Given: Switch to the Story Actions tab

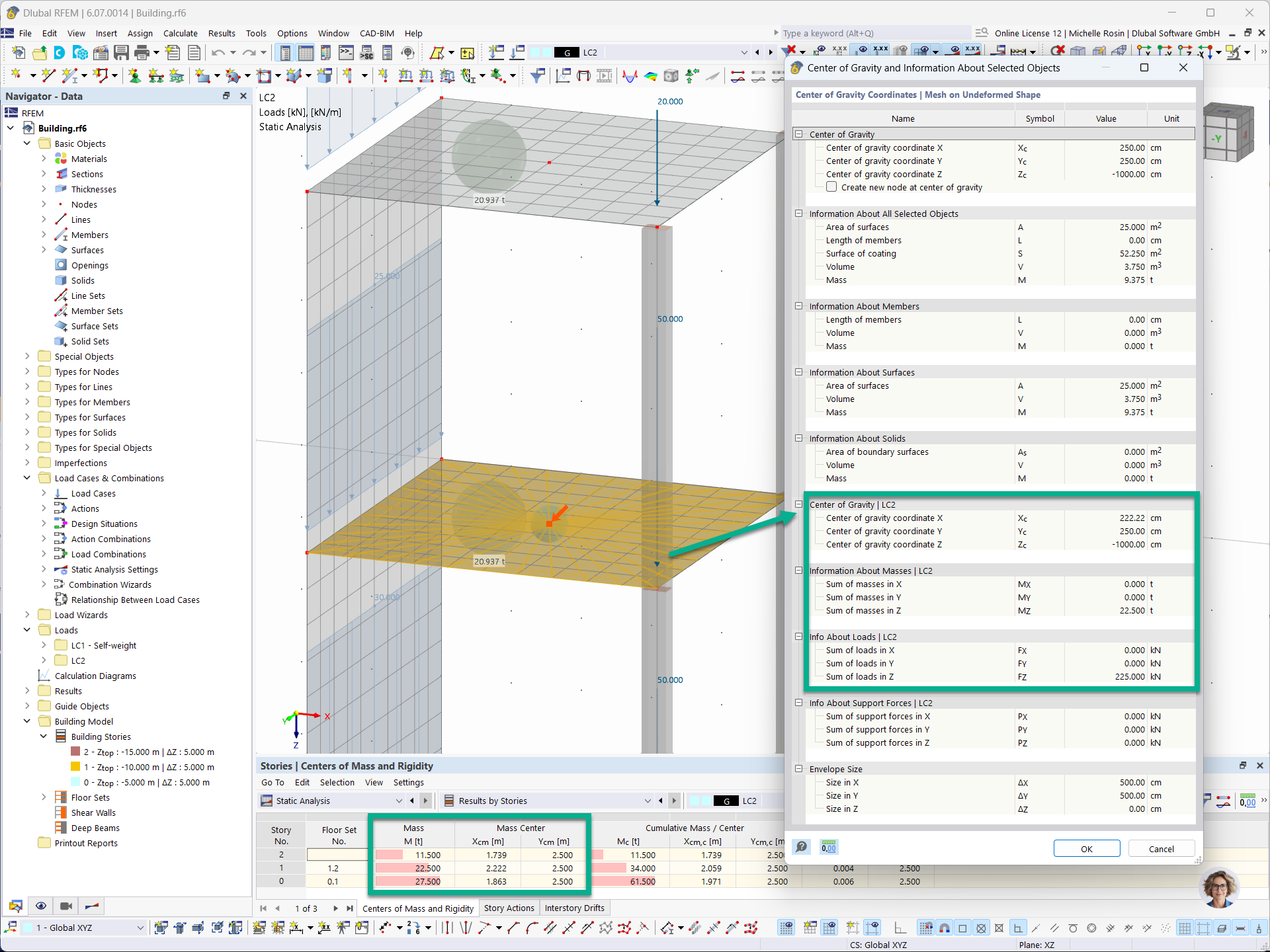Looking at the screenshot, I should pyautogui.click(x=509, y=908).
